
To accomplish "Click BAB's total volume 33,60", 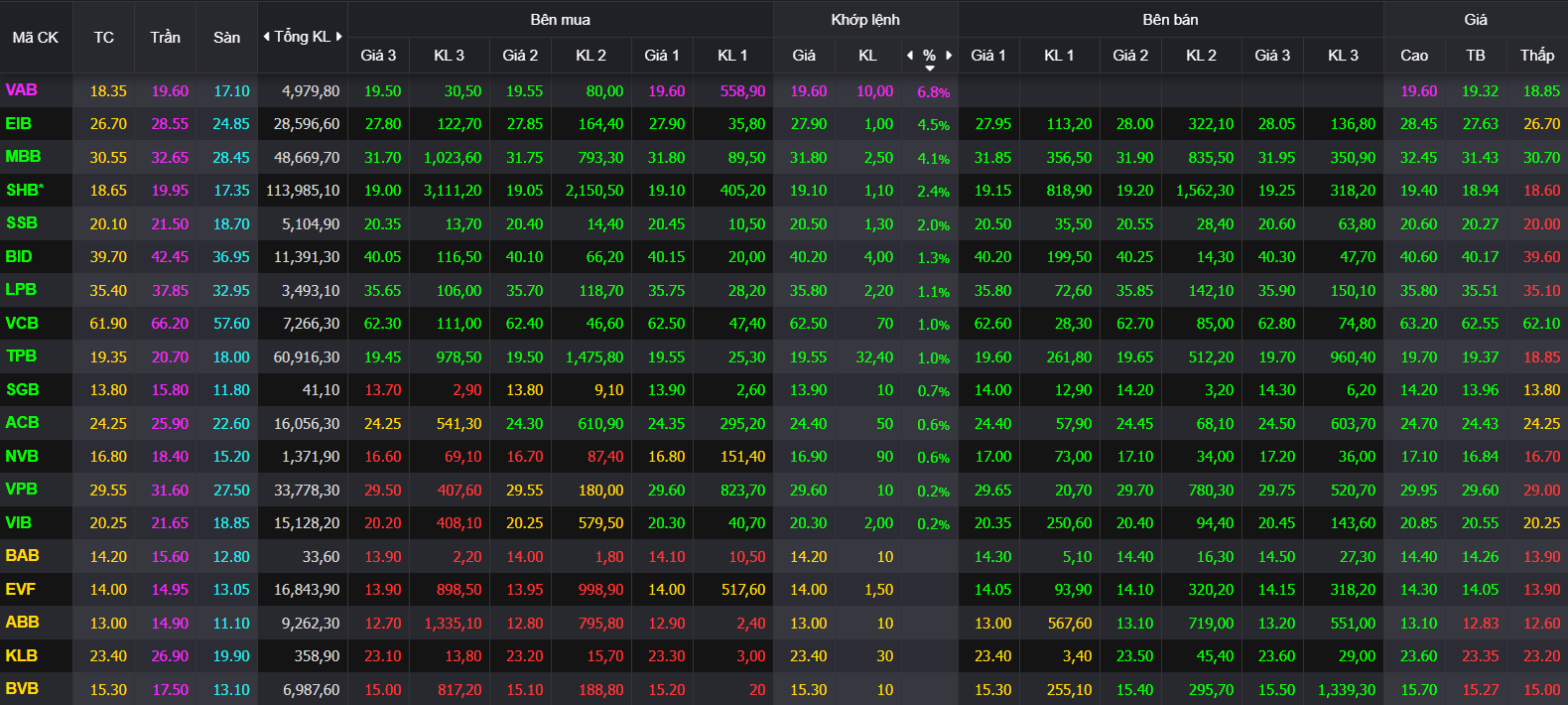I will coord(321,557).
